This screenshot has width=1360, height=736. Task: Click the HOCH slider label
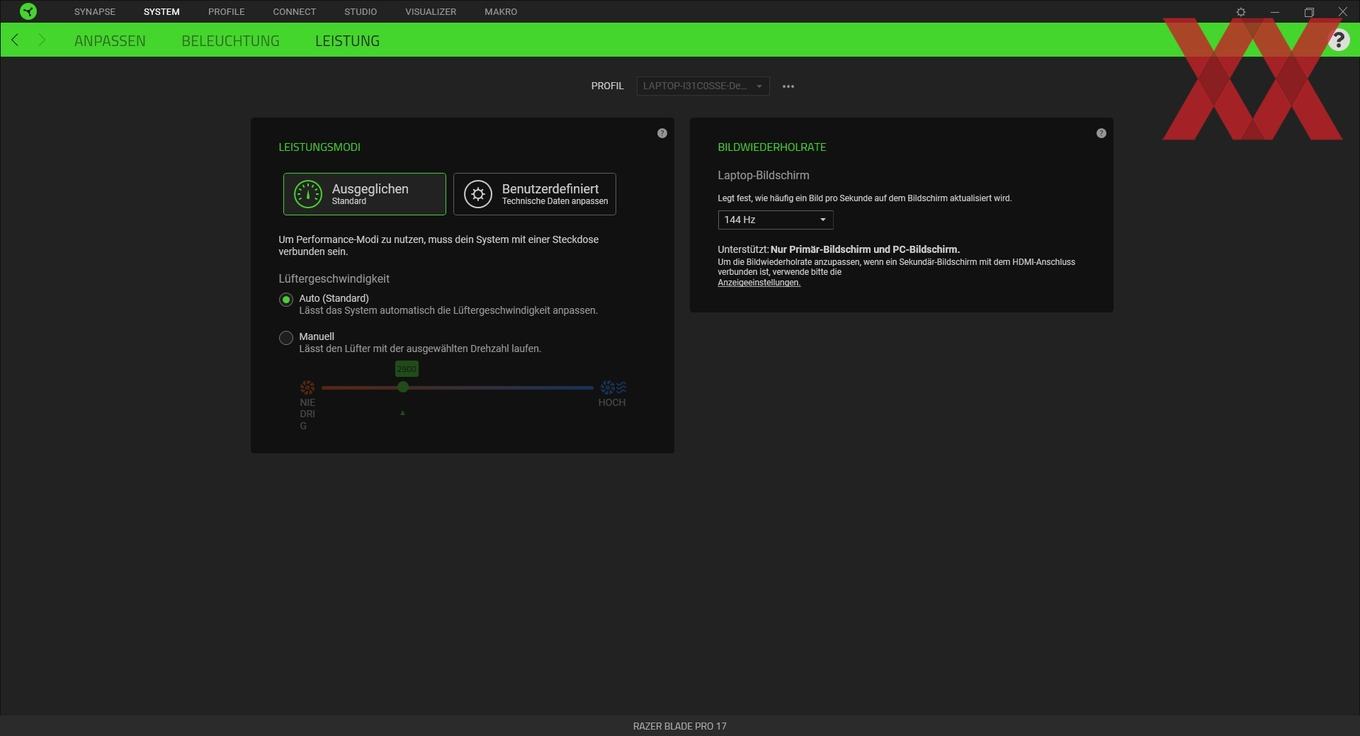click(x=612, y=403)
